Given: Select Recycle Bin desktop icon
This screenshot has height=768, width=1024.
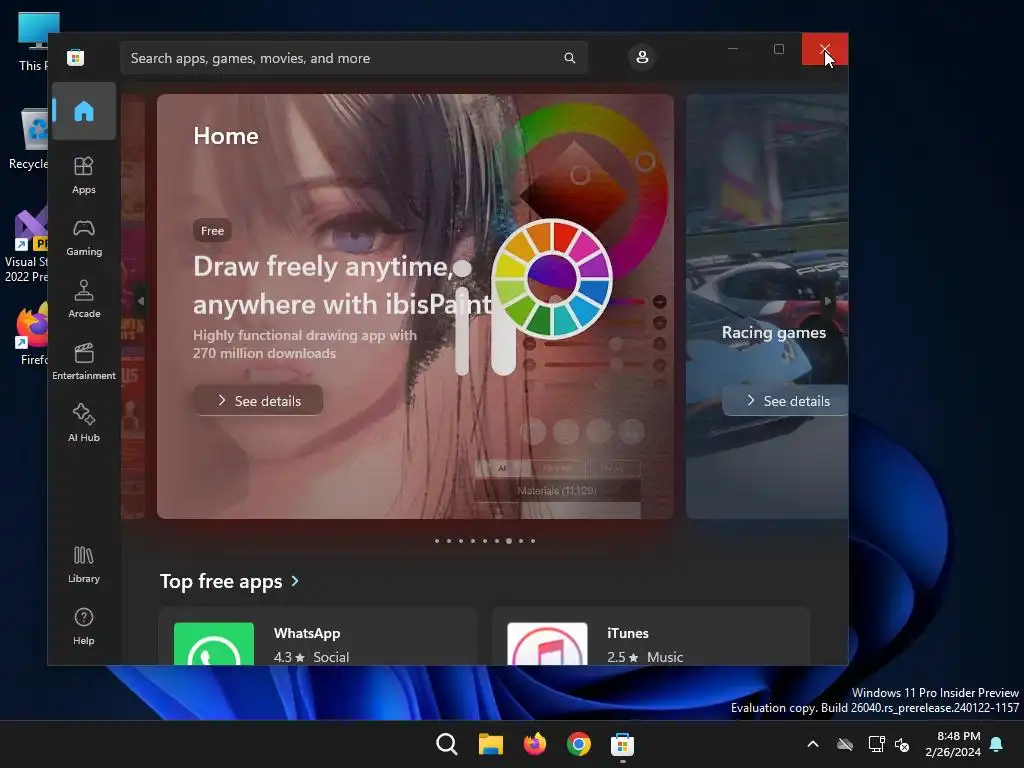Looking at the screenshot, I should click(x=29, y=138).
